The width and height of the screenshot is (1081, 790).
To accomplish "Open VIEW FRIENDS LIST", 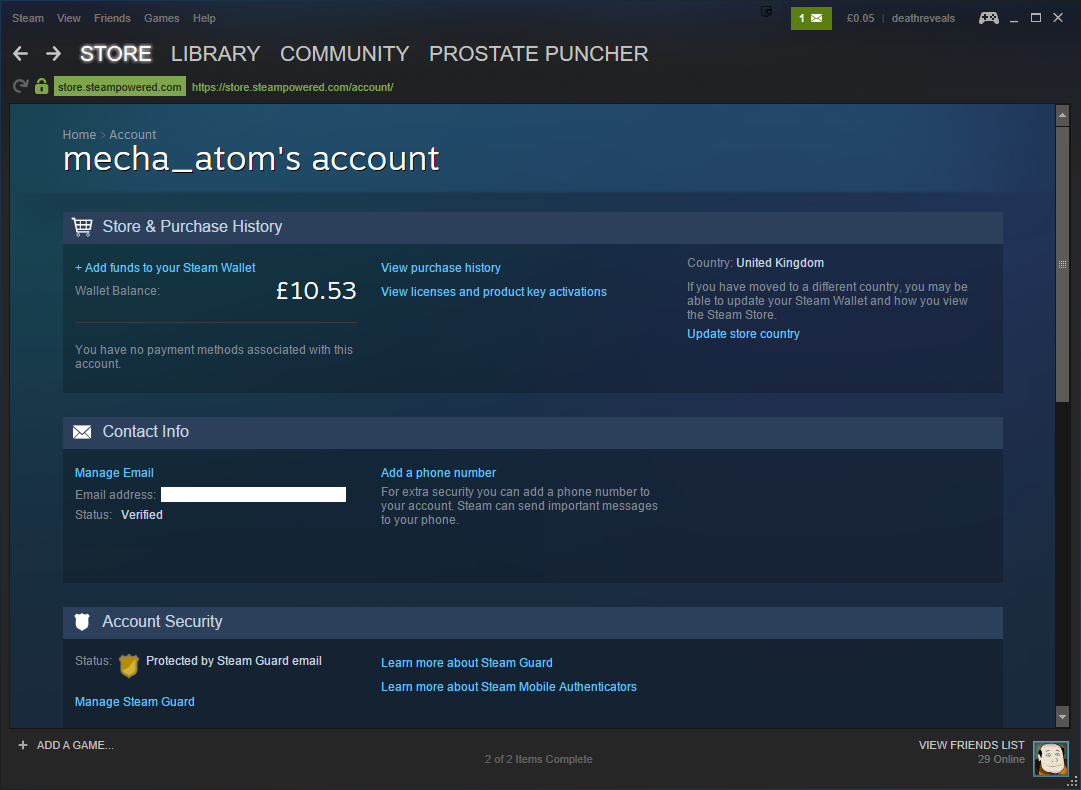I will 971,745.
